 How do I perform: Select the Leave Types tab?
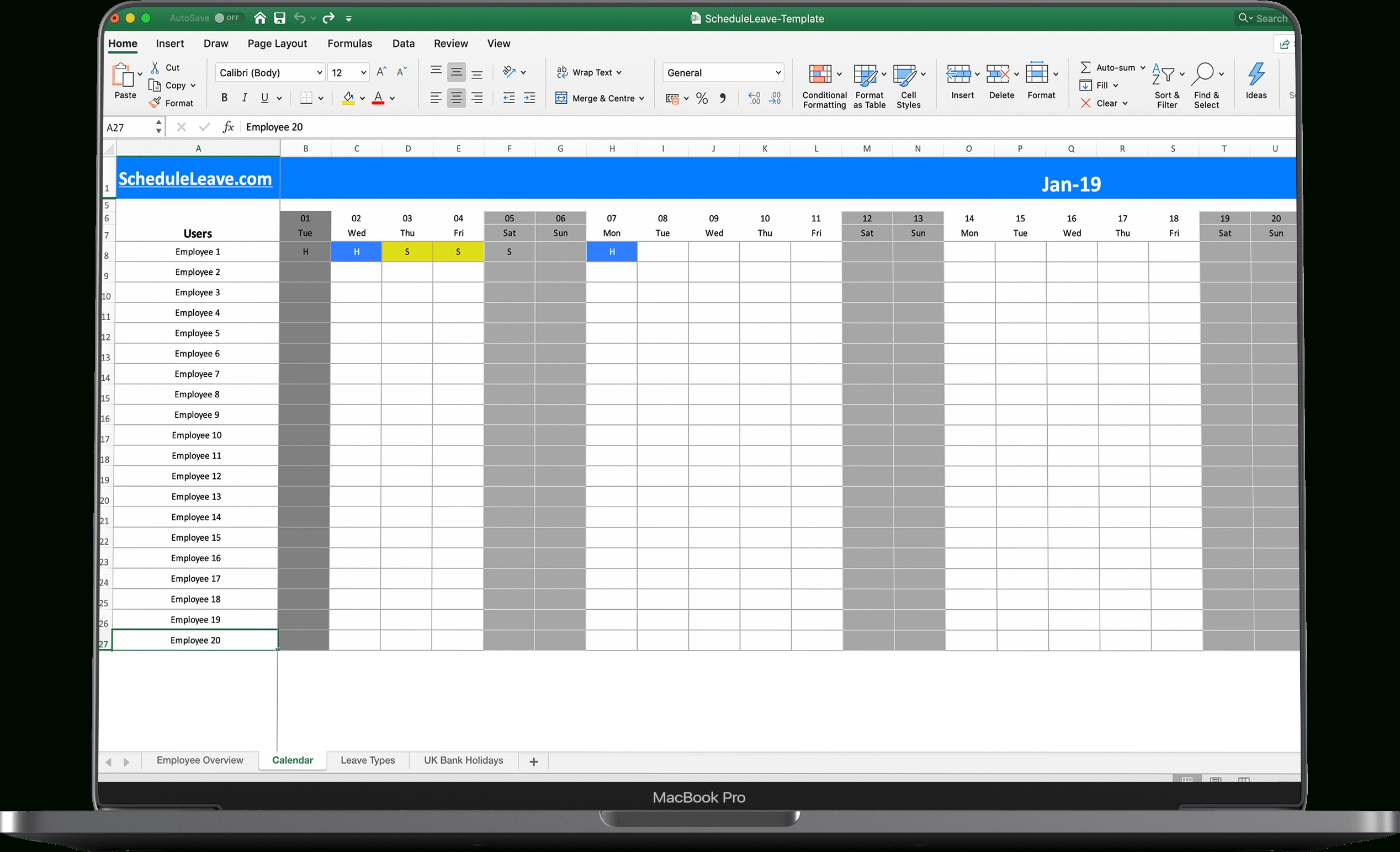pos(367,760)
